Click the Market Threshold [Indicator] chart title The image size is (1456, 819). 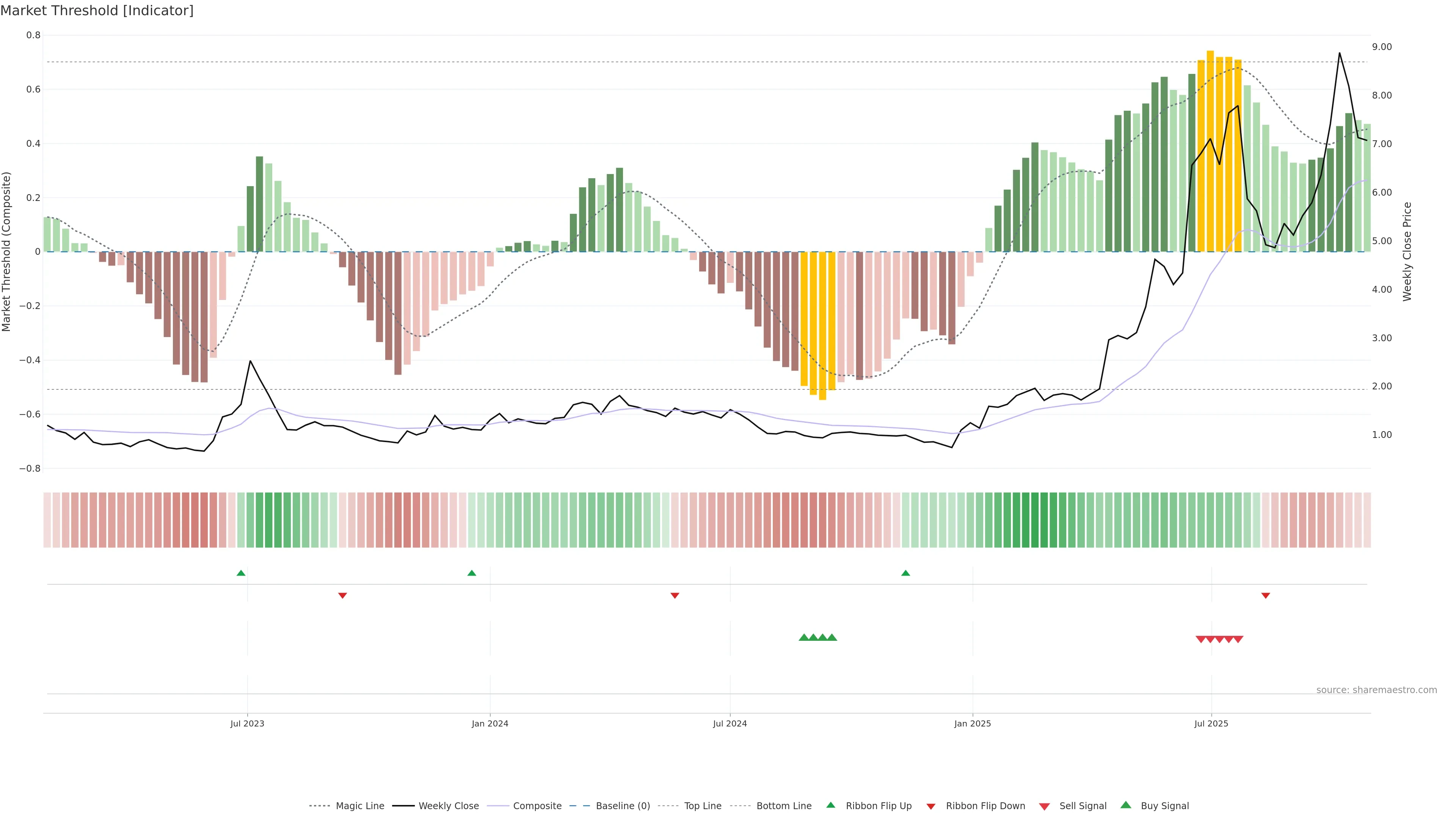click(x=97, y=11)
